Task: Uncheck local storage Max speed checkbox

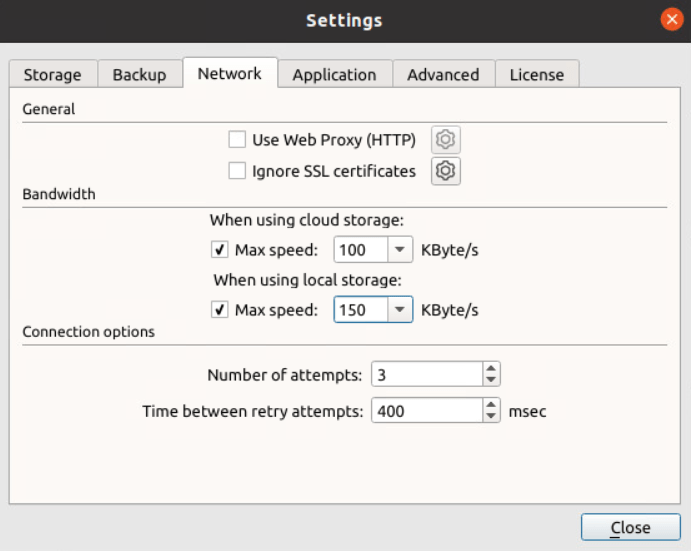Action: coord(220,310)
